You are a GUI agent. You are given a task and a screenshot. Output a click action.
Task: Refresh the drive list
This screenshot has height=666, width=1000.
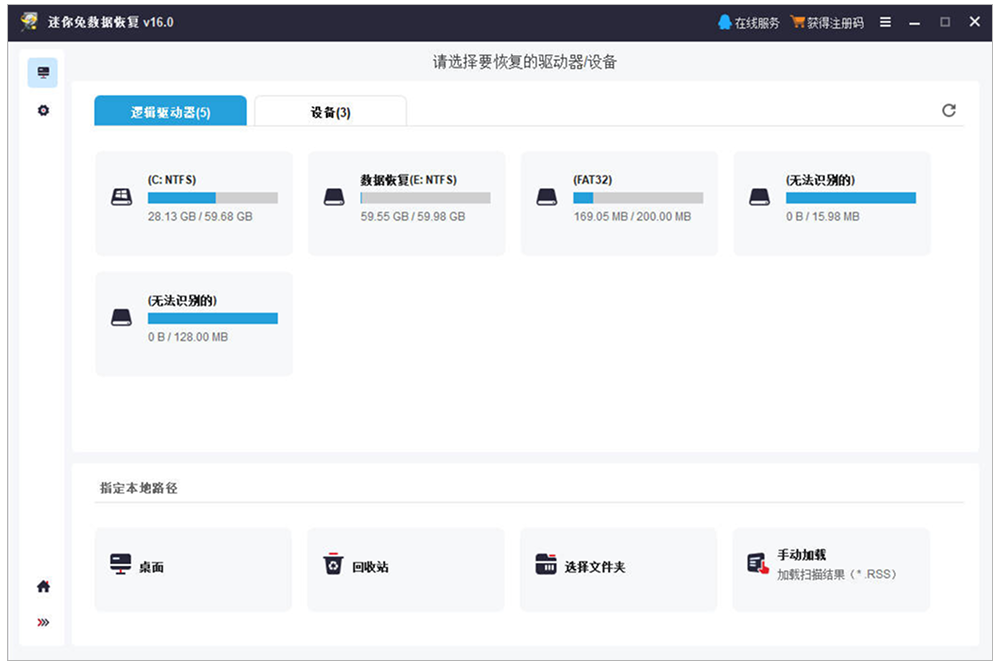(x=949, y=110)
